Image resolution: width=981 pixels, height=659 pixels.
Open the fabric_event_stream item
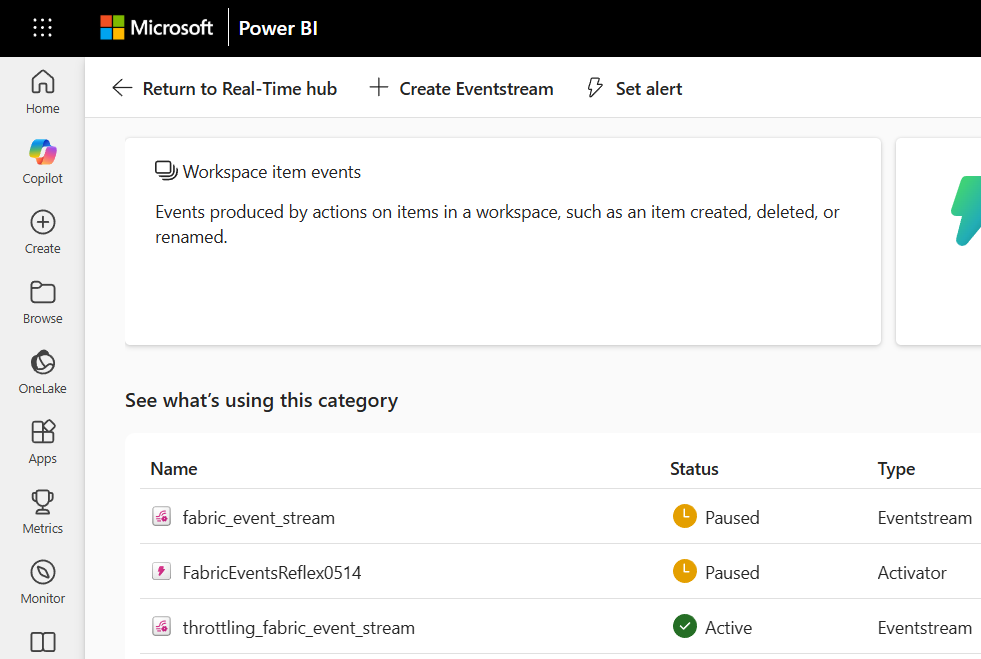pos(258,517)
